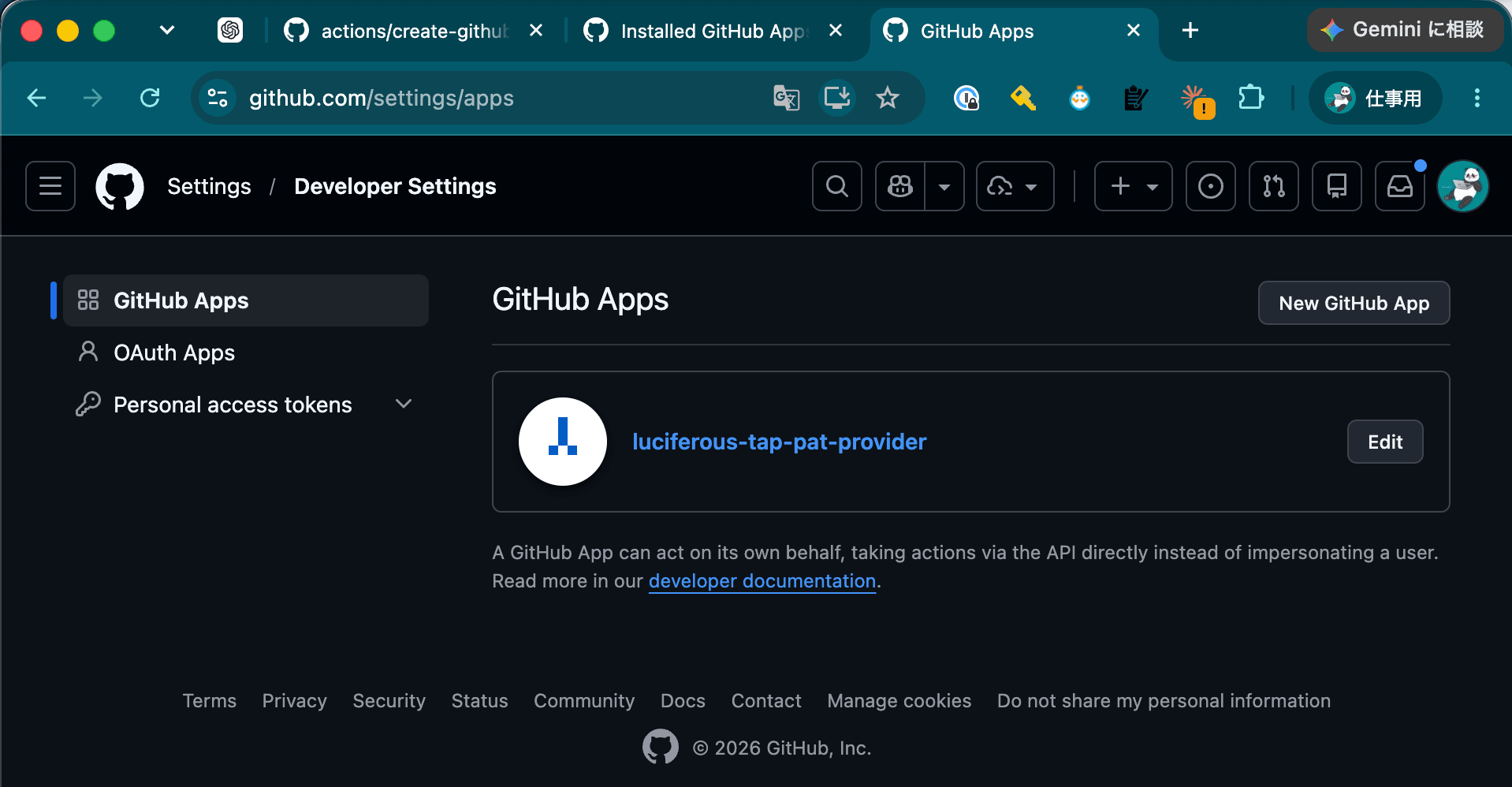Close the Installed GitHub Apps tab

[x=836, y=30]
